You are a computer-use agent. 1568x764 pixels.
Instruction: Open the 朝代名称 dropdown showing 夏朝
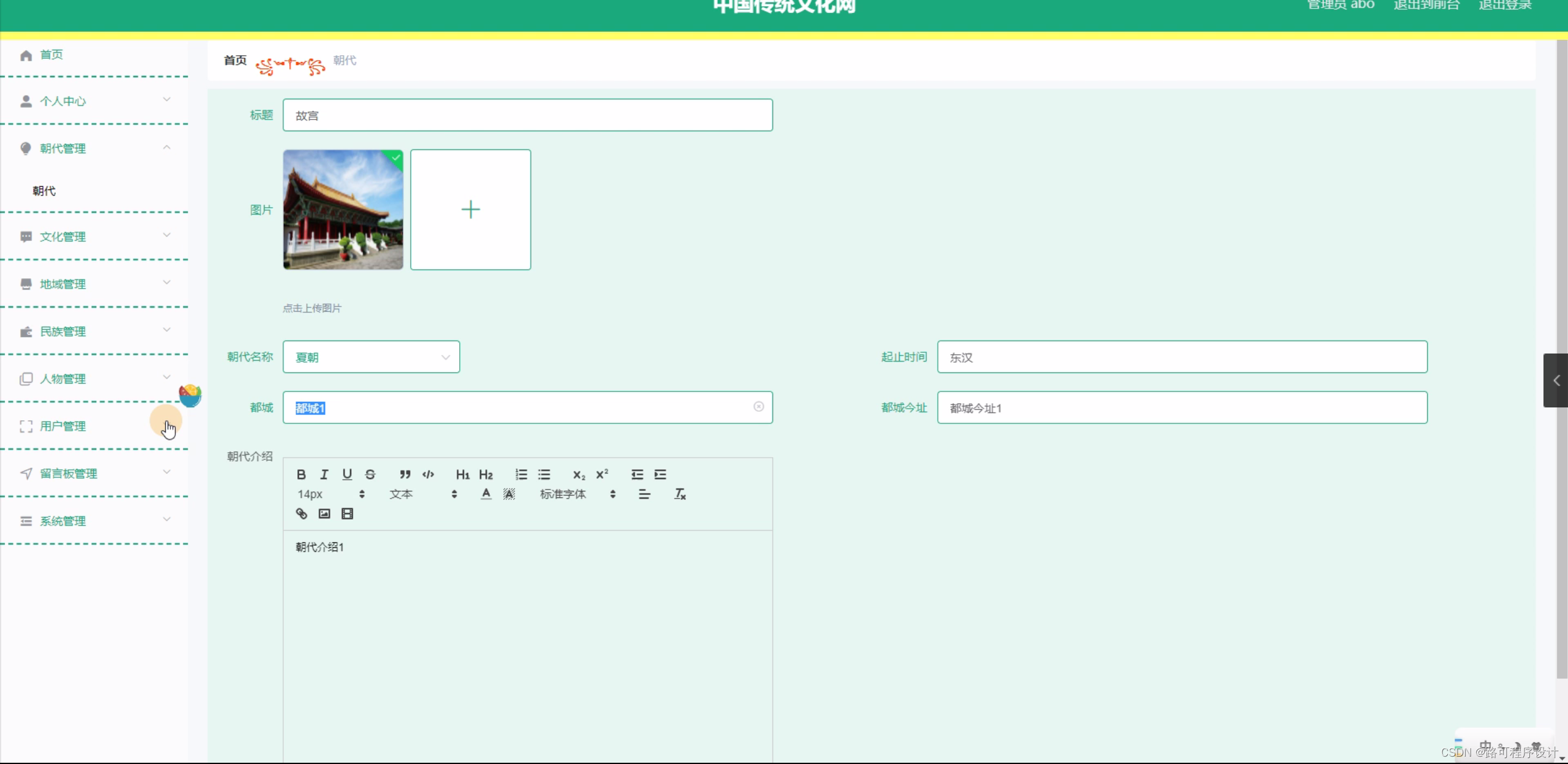(x=371, y=357)
